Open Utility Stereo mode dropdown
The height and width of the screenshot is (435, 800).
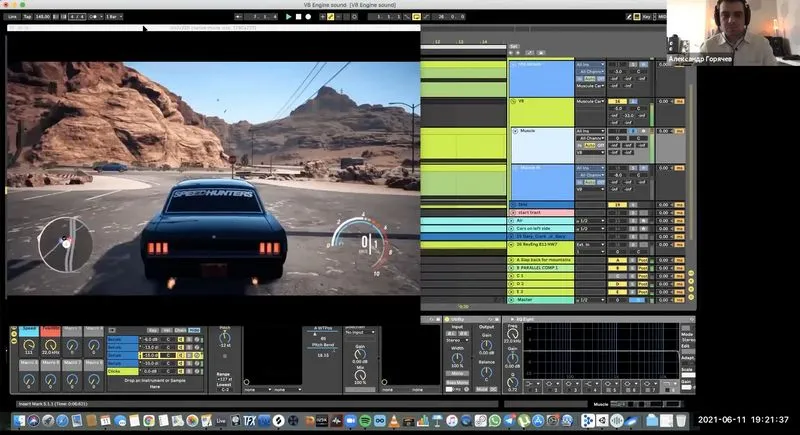click(x=457, y=340)
